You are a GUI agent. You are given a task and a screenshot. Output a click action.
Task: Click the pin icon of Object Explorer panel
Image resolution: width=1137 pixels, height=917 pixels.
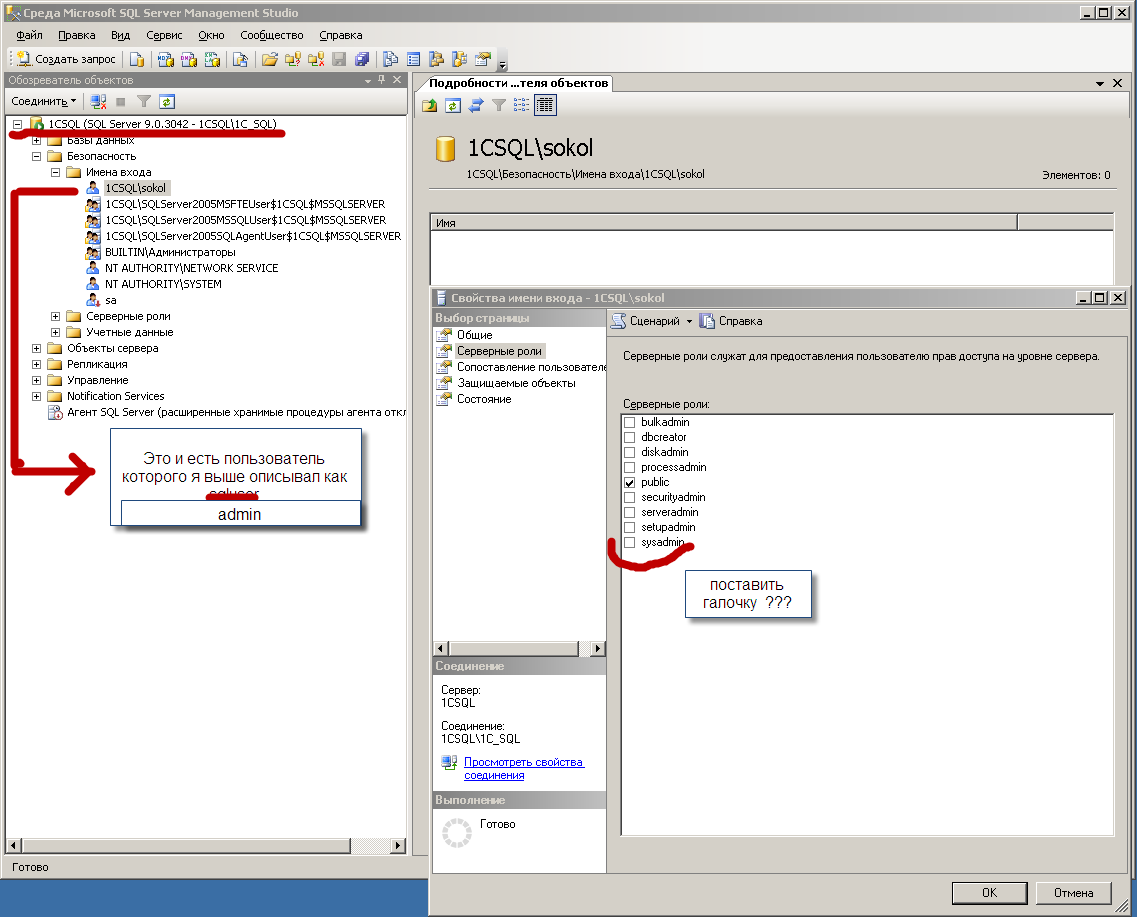tap(382, 80)
